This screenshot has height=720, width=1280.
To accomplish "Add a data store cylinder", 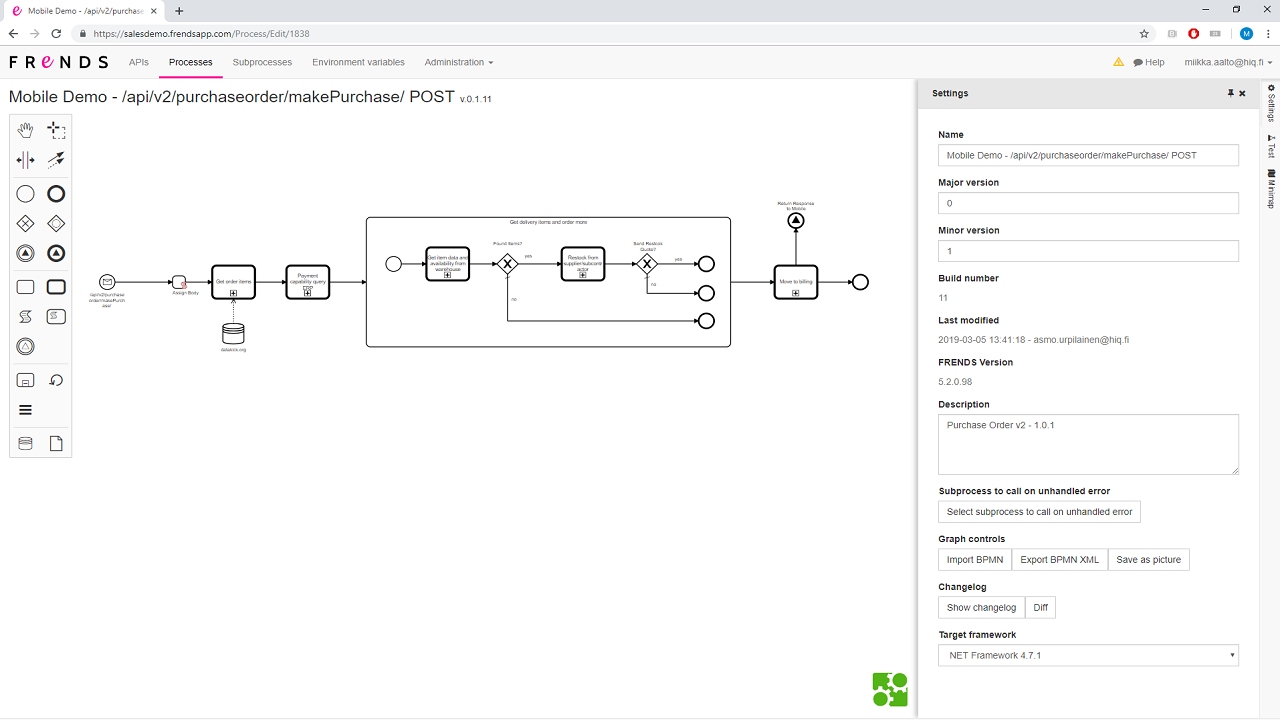I will pyautogui.click(x=26, y=443).
